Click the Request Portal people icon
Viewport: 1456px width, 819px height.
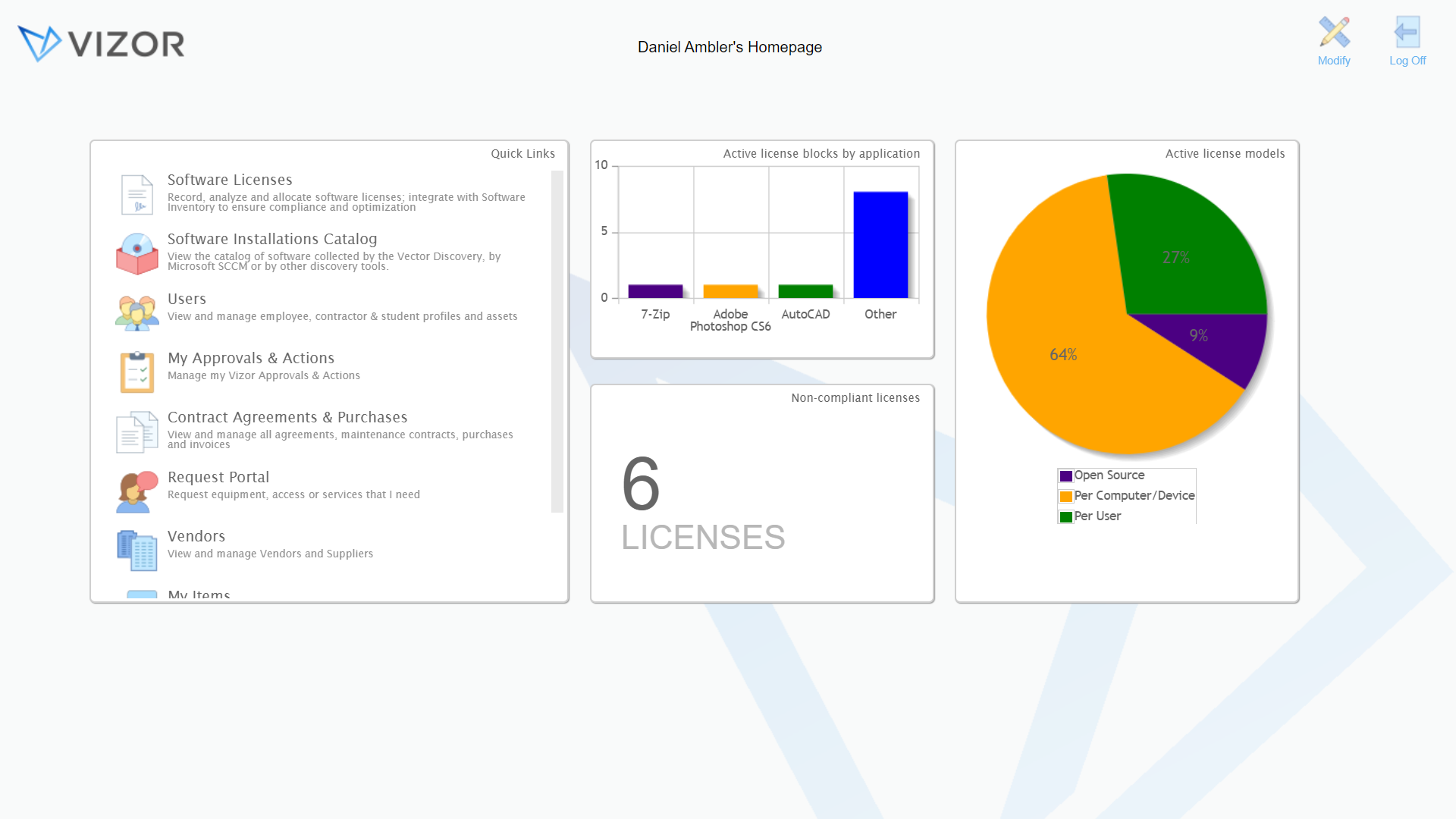[x=137, y=491]
